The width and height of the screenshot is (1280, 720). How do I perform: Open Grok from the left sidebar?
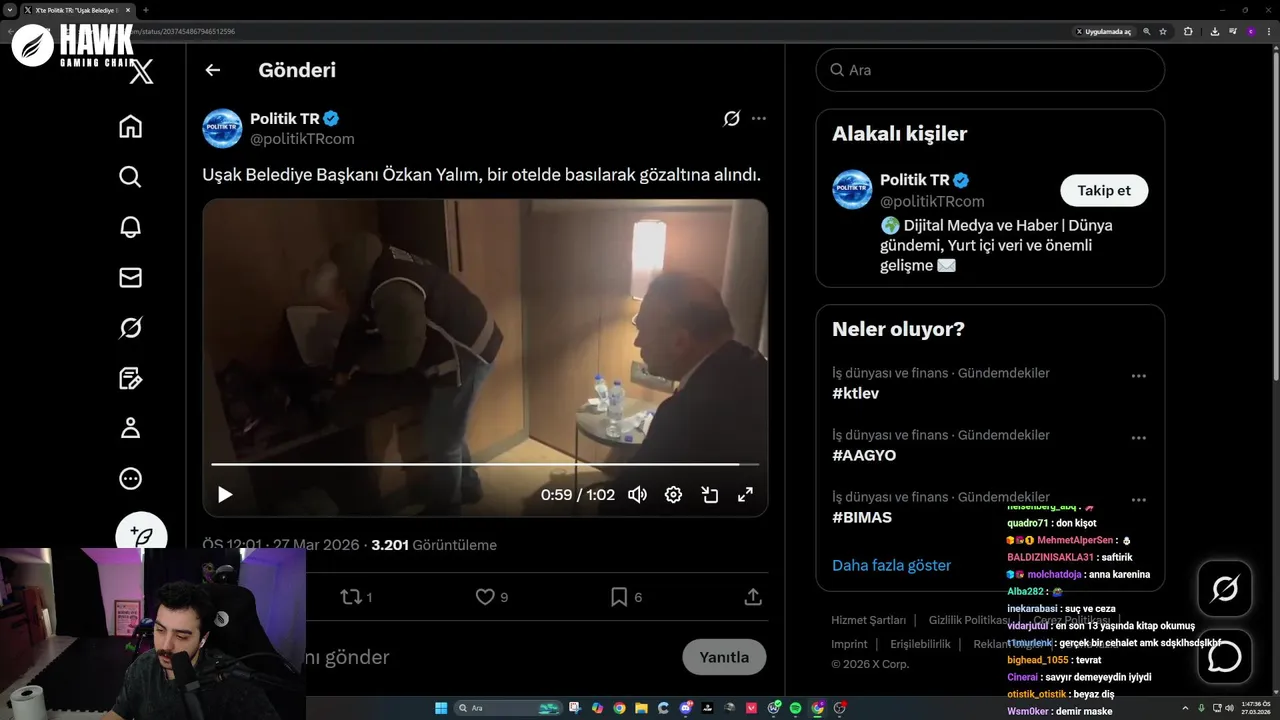(130, 328)
